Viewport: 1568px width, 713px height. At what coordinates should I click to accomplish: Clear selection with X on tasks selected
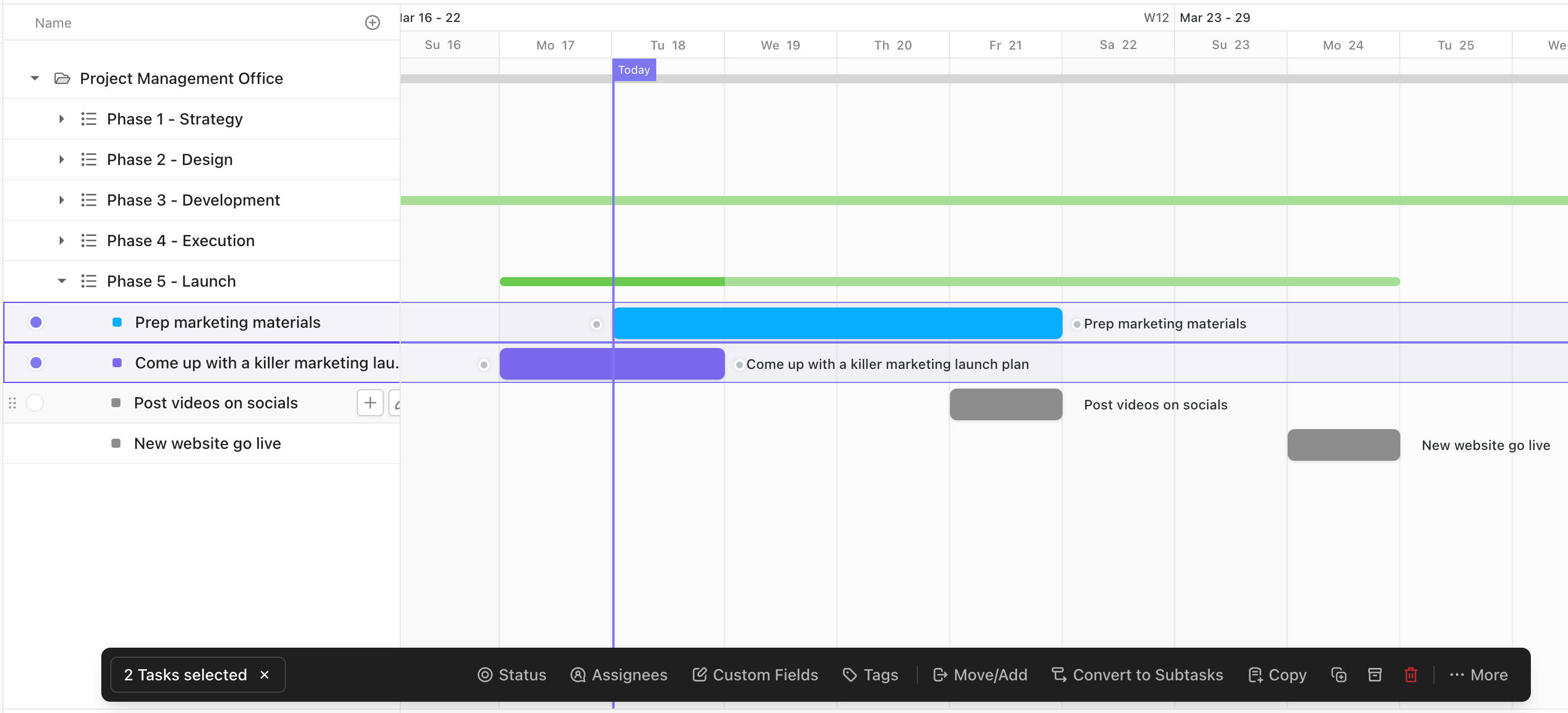[264, 675]
